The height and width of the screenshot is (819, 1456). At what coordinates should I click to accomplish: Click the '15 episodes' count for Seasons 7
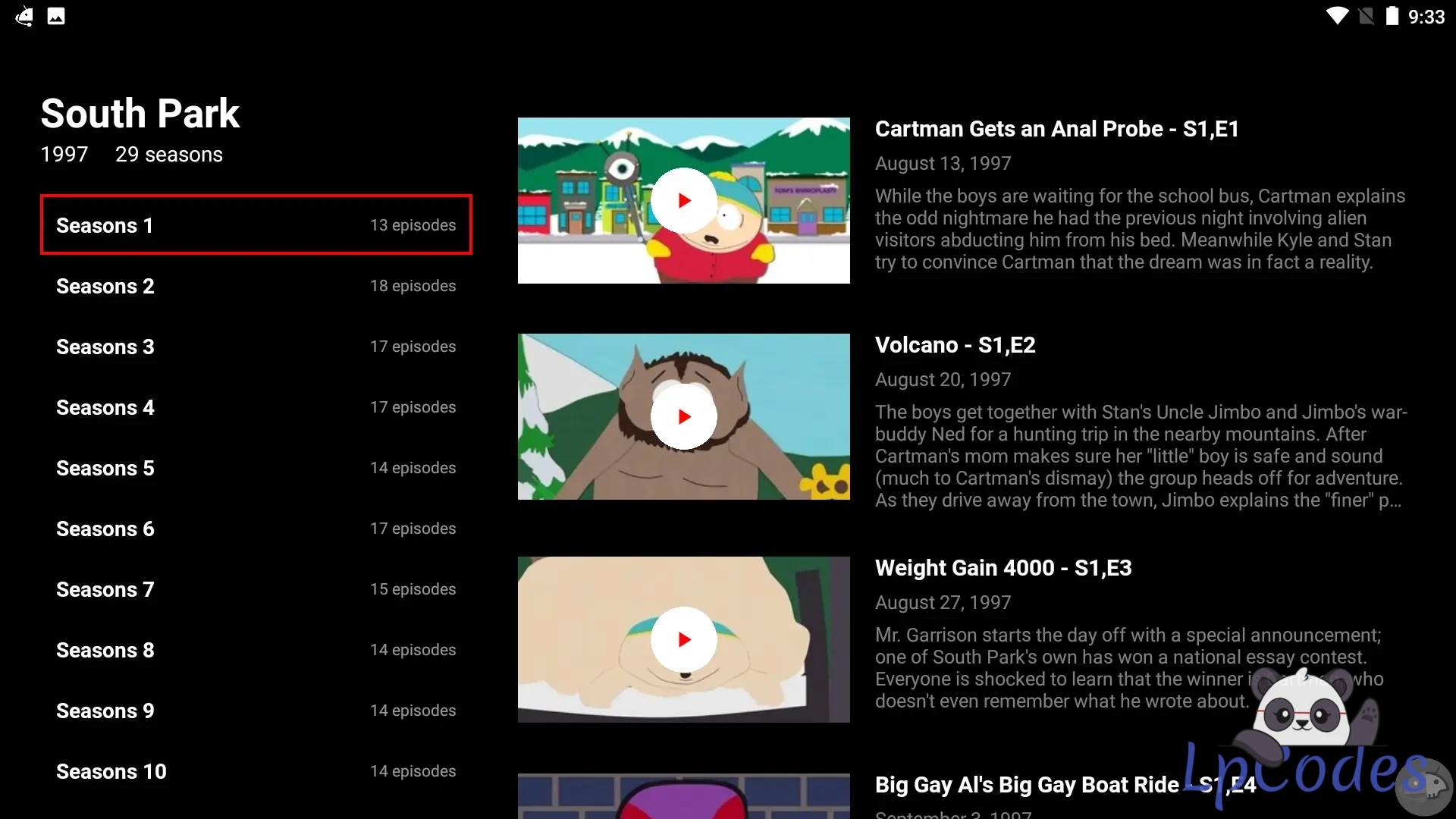coord(413,589)
